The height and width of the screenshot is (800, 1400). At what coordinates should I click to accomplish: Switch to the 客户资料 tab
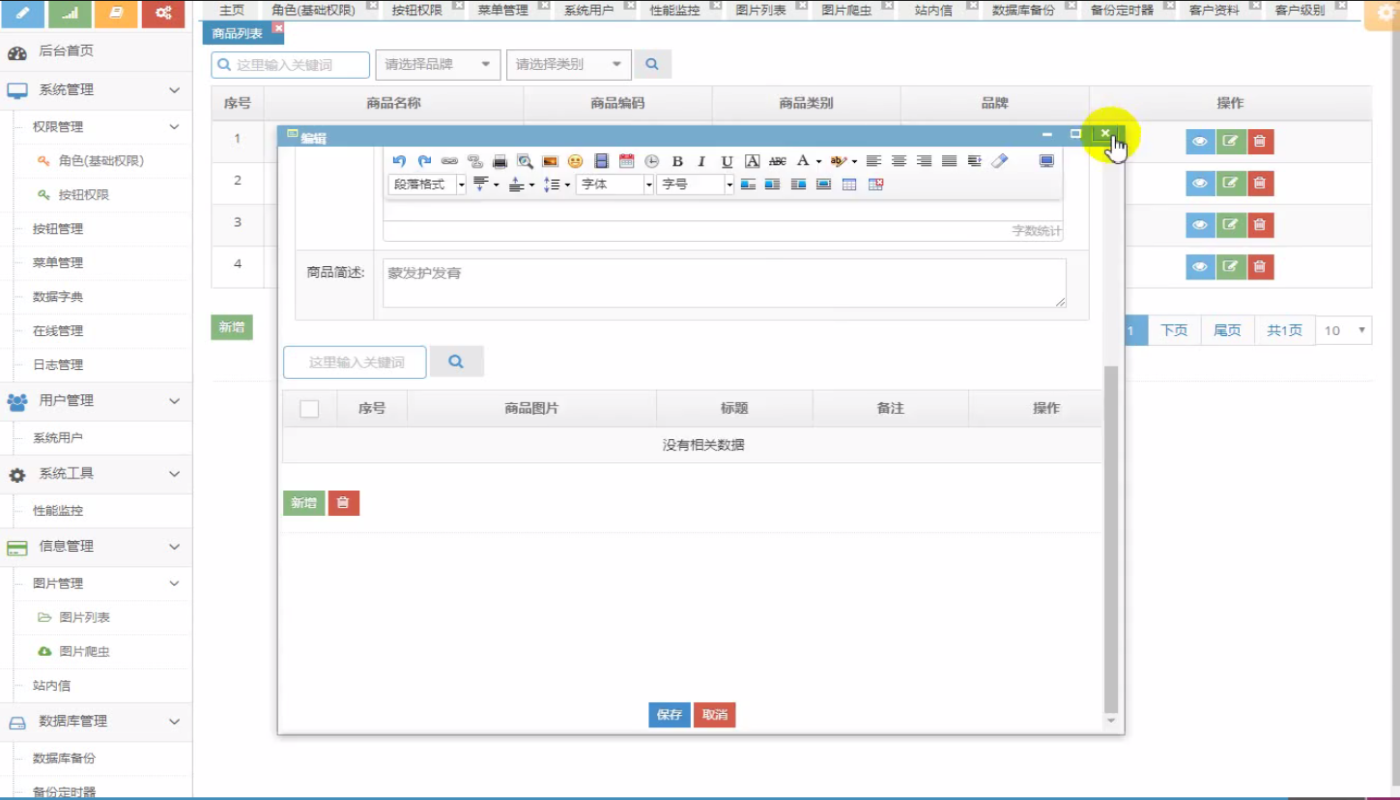[x=1214, y=10]
